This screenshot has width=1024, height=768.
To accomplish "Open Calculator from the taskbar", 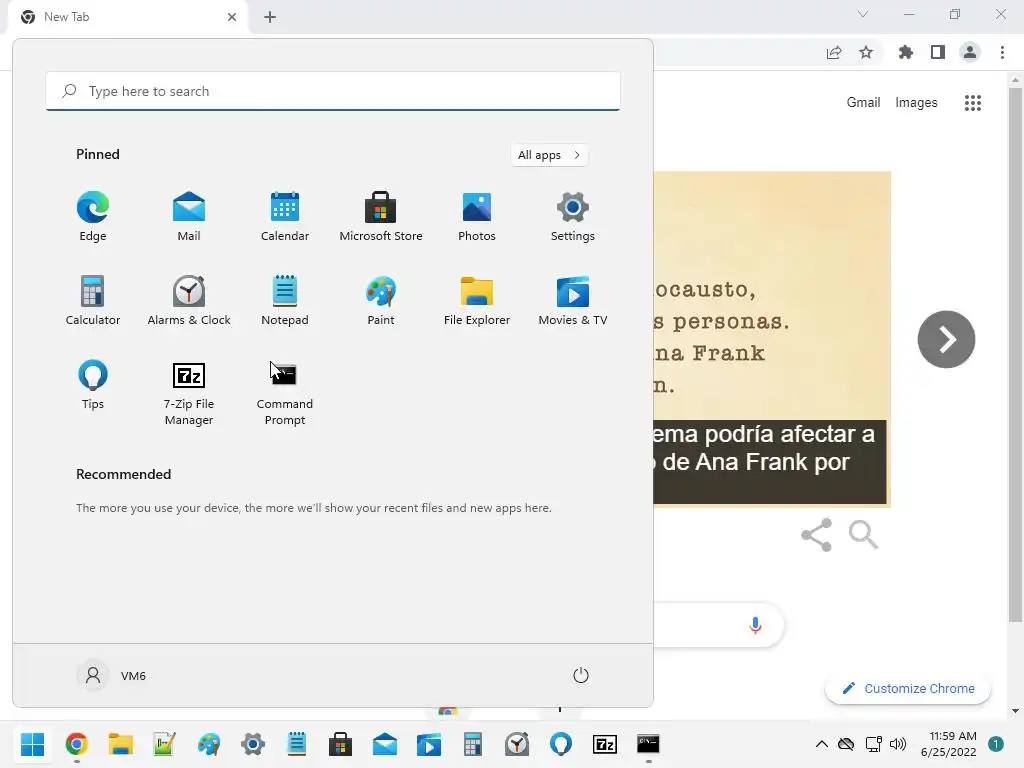I will [x=473, y=744].
